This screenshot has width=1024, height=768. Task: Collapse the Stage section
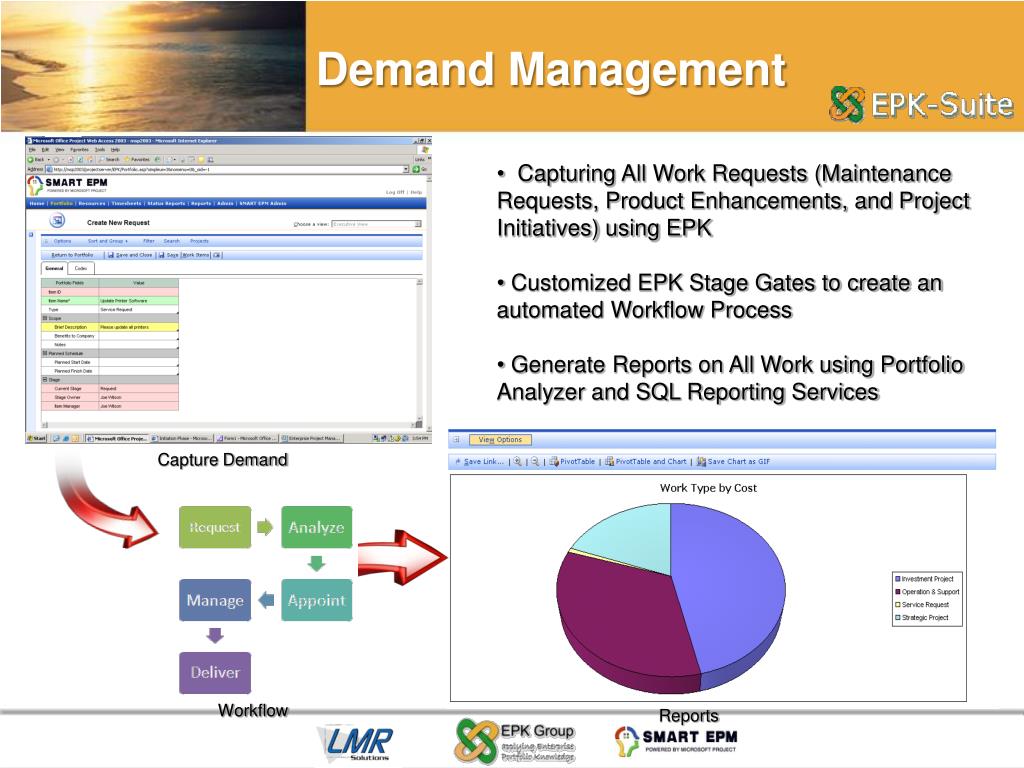point(45,379)
